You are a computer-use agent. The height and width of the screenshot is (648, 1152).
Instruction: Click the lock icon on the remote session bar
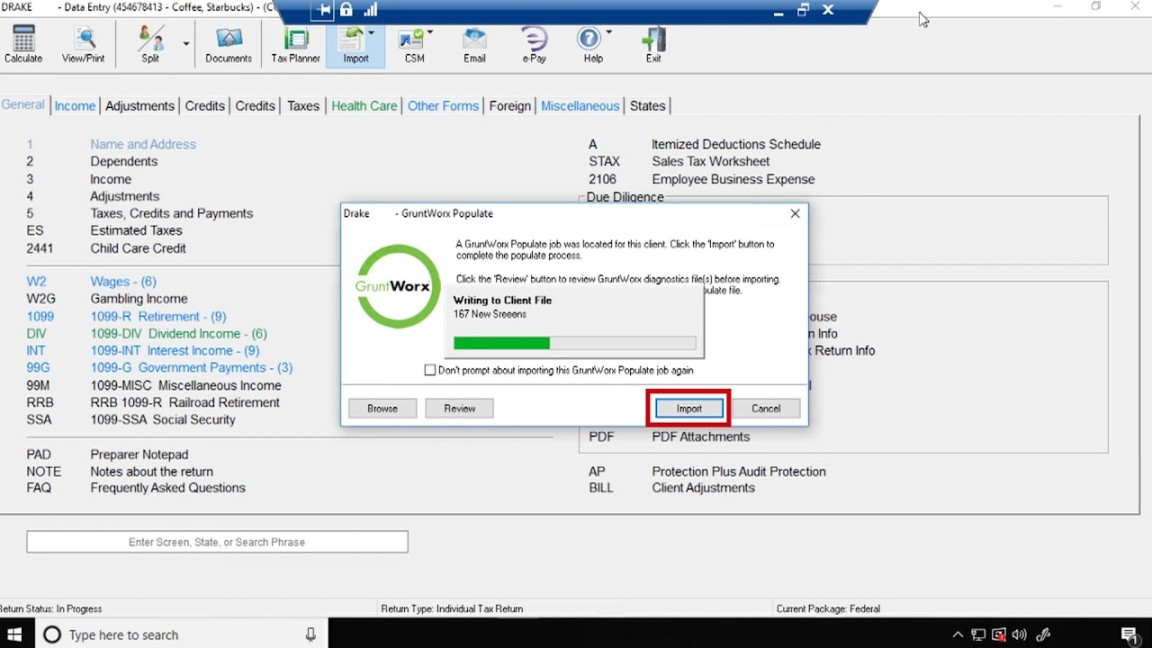point(346,10)
